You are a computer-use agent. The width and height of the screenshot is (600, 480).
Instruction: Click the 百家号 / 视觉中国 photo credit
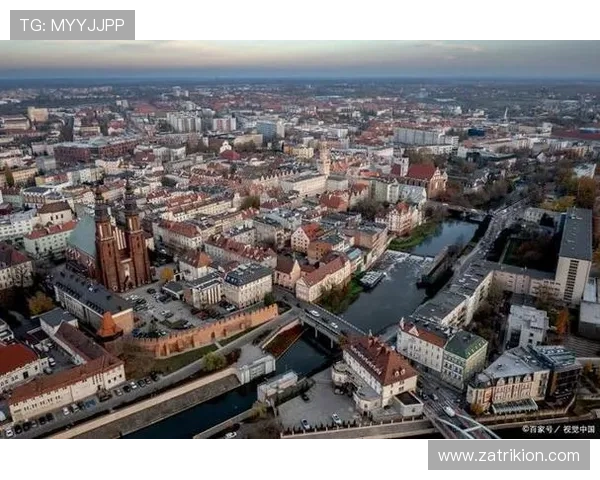pos(558,430)
